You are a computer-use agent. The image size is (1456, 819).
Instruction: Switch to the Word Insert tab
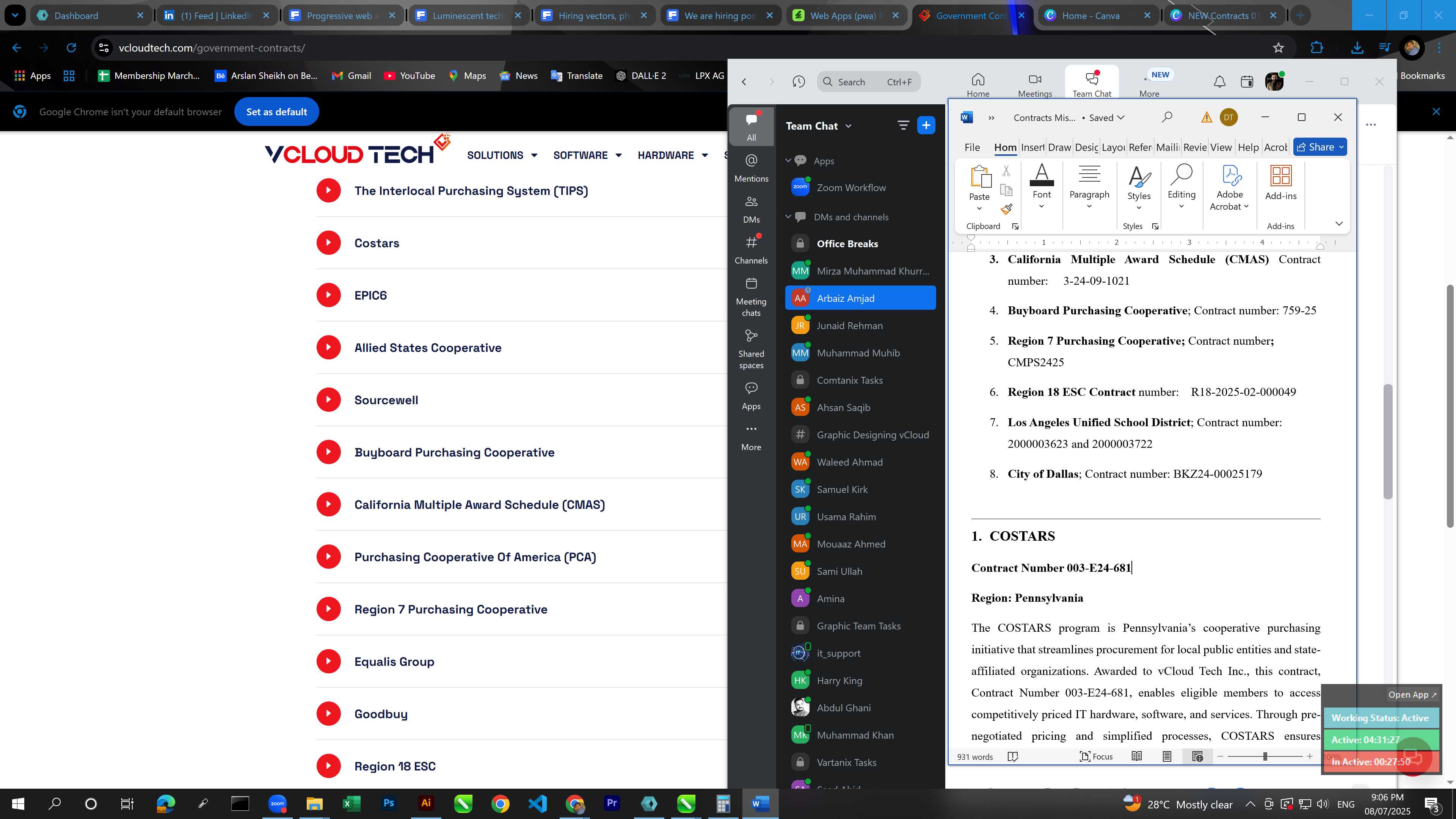tap(1032, 147)
